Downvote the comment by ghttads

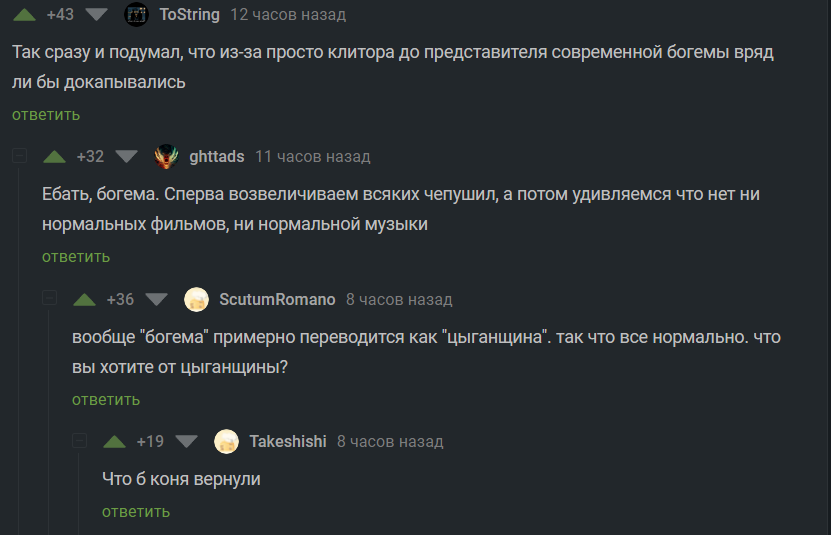tap(125, 157)
